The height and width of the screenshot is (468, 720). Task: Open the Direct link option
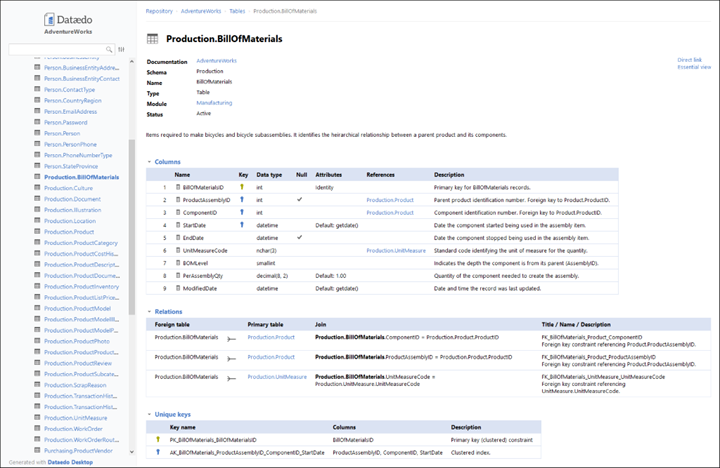point(690,60)
